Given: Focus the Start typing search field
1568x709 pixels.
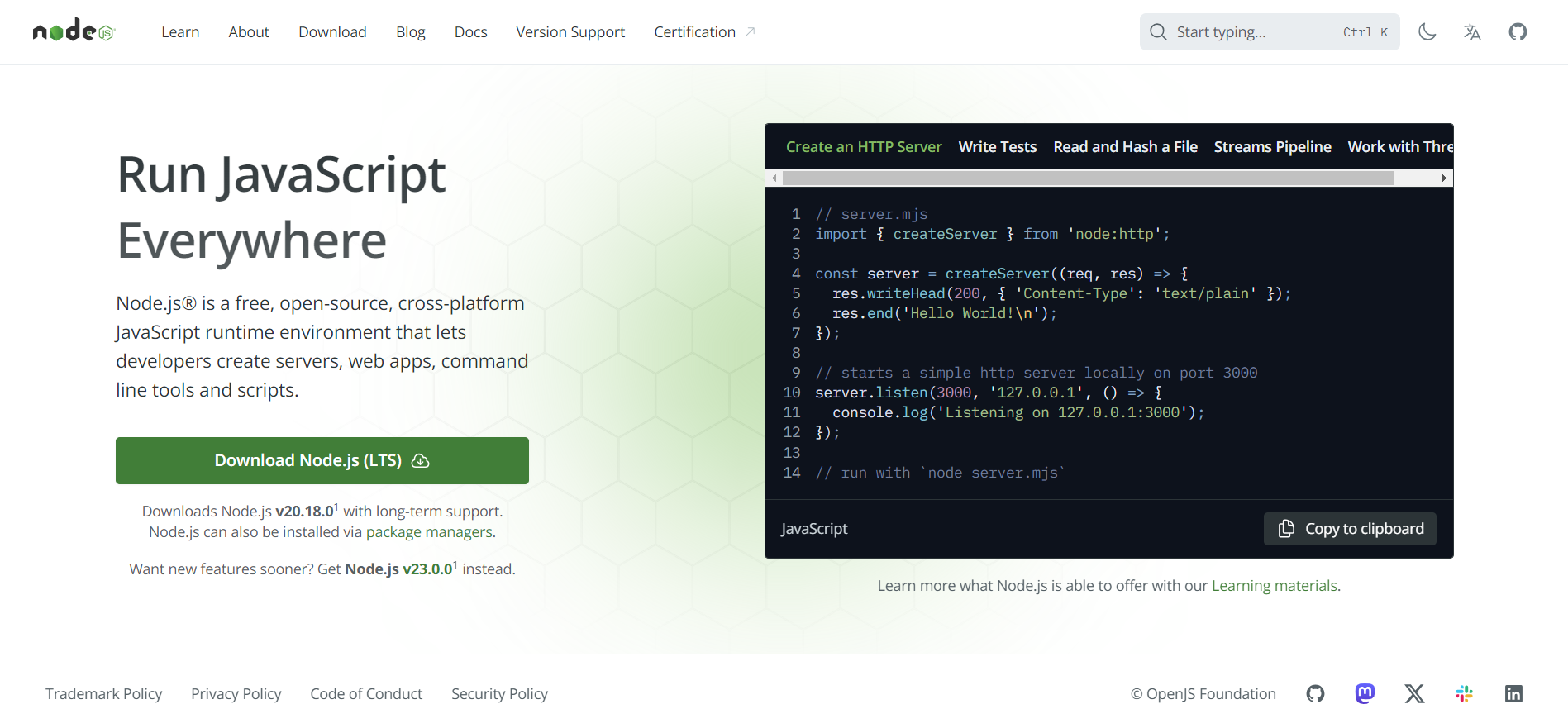Looking at the screenshot, I should click(x=1270, y=31).
